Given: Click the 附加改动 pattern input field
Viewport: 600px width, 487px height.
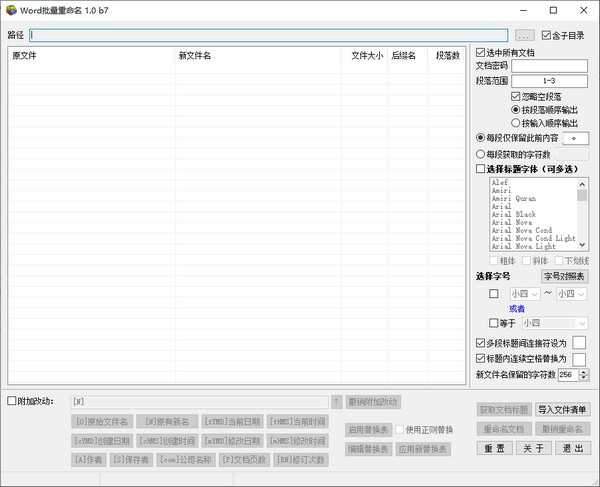Looking at the screenshot, I should coord(200,402).
